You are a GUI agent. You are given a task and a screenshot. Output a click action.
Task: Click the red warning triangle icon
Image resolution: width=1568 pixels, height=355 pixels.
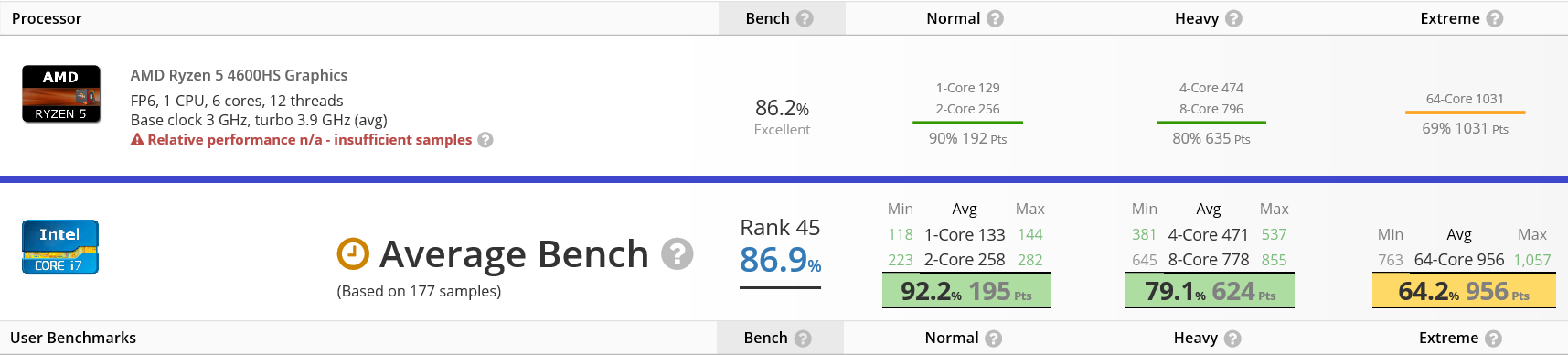click(x=137, y=139)
